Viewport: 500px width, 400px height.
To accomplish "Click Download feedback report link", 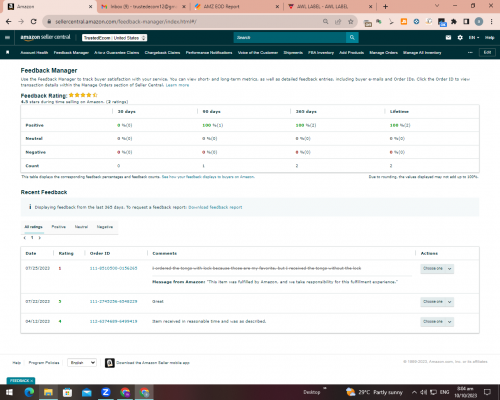I will [215, 207].
